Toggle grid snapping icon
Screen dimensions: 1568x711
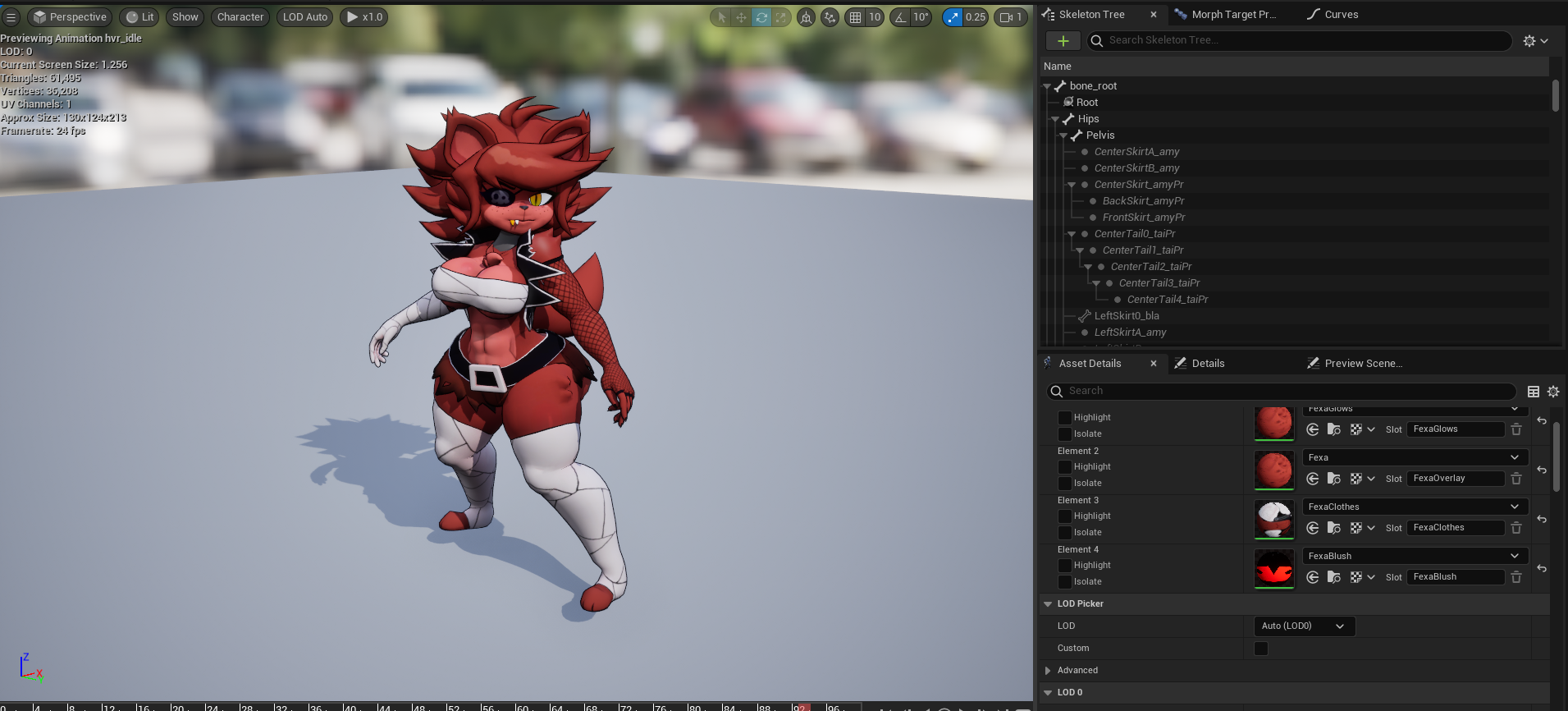(856, 17)
